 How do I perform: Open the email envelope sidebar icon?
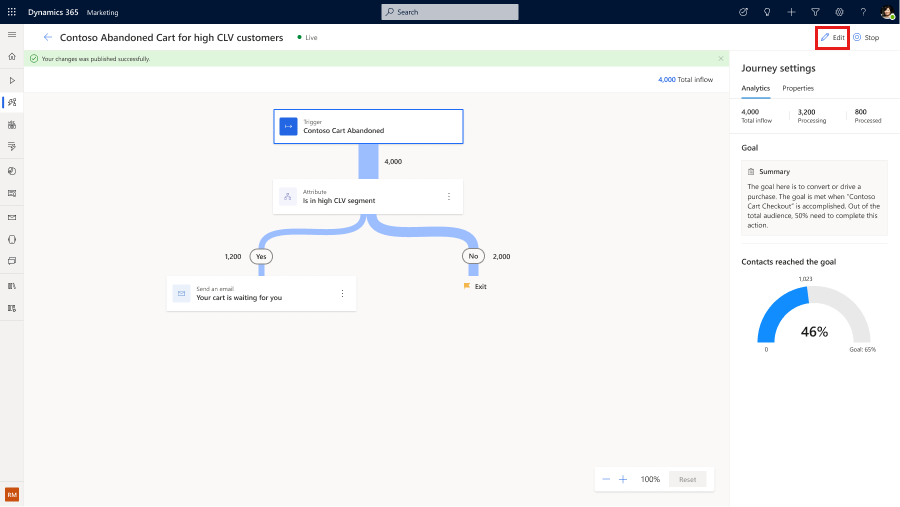[x=11, y=218]
